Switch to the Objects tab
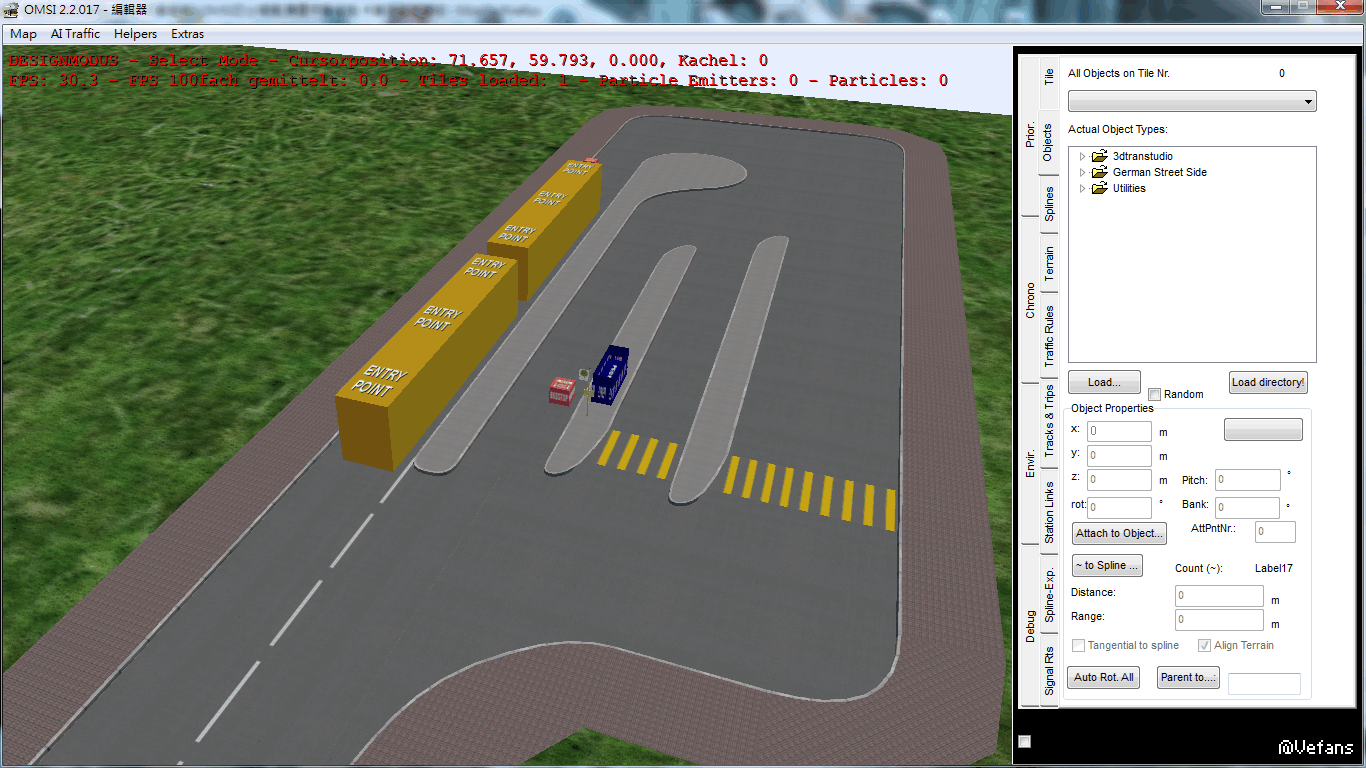 tap(1048, 143)
